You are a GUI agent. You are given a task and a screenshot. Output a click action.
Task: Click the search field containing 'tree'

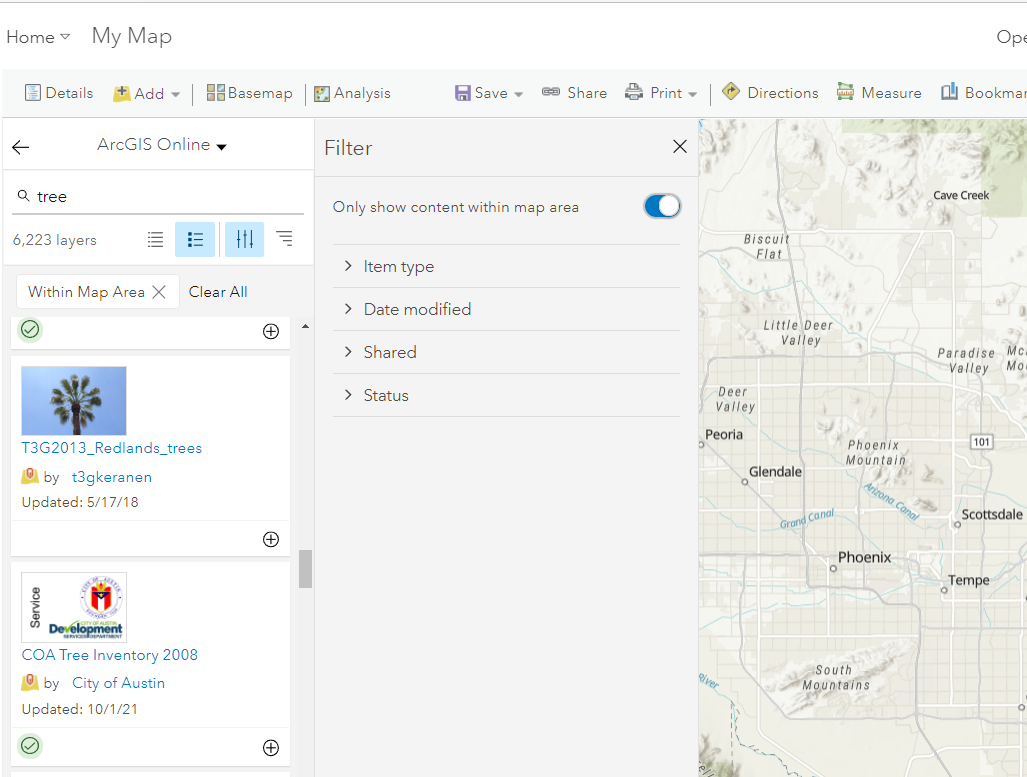(x=157, y=197)
